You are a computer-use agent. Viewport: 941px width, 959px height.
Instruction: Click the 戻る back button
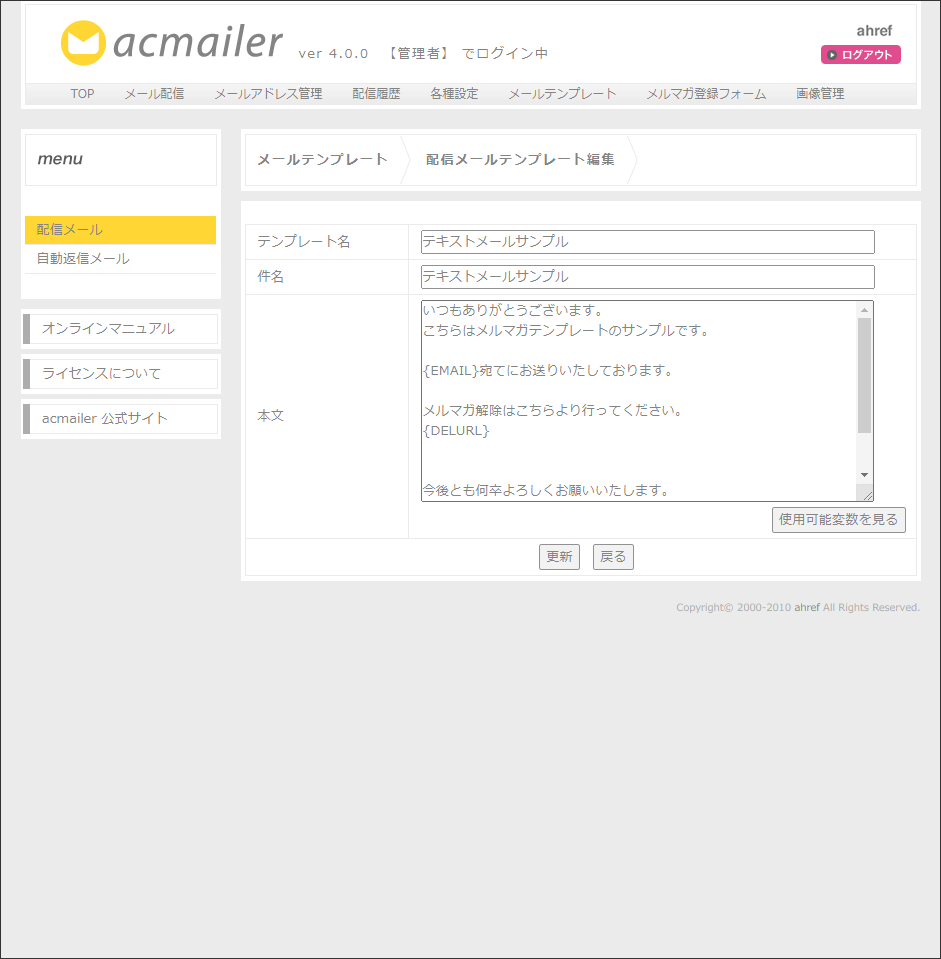tap(612, 557)
